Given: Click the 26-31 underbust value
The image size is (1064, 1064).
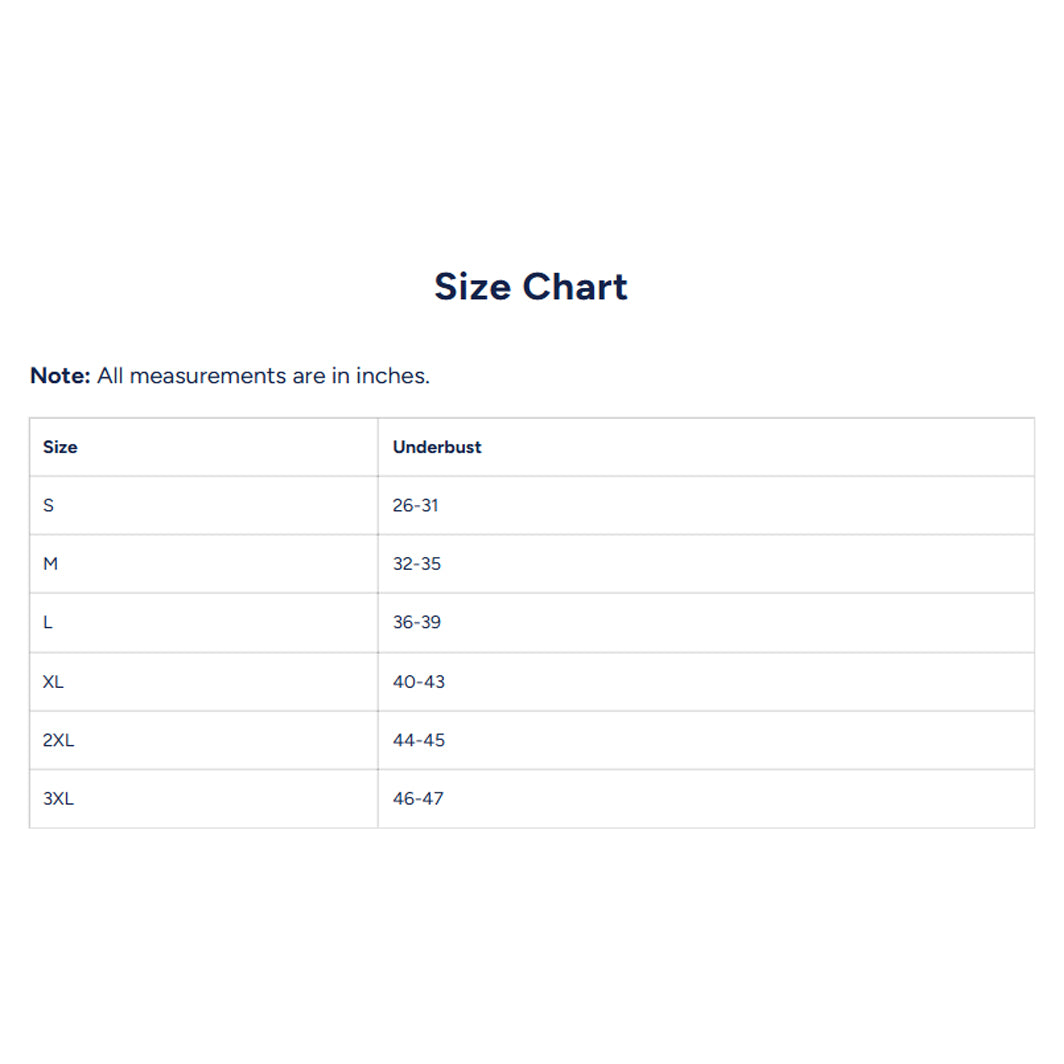Looking at the screenshot, I should pos(415,505).
